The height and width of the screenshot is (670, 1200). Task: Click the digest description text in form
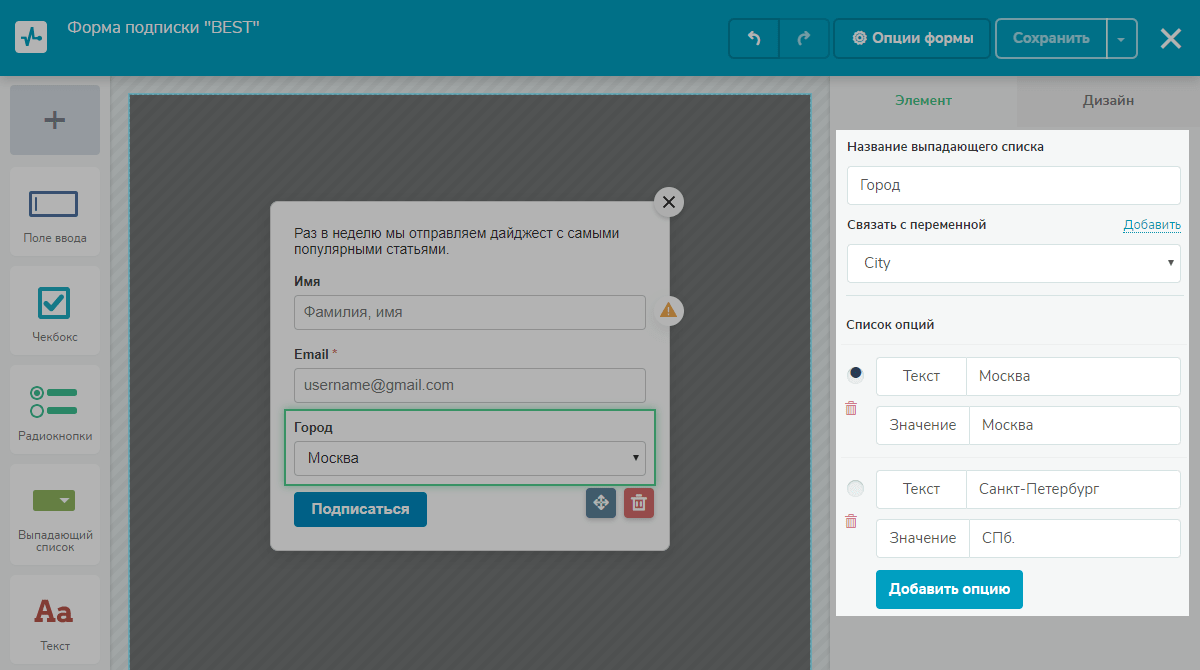(457, 241)
